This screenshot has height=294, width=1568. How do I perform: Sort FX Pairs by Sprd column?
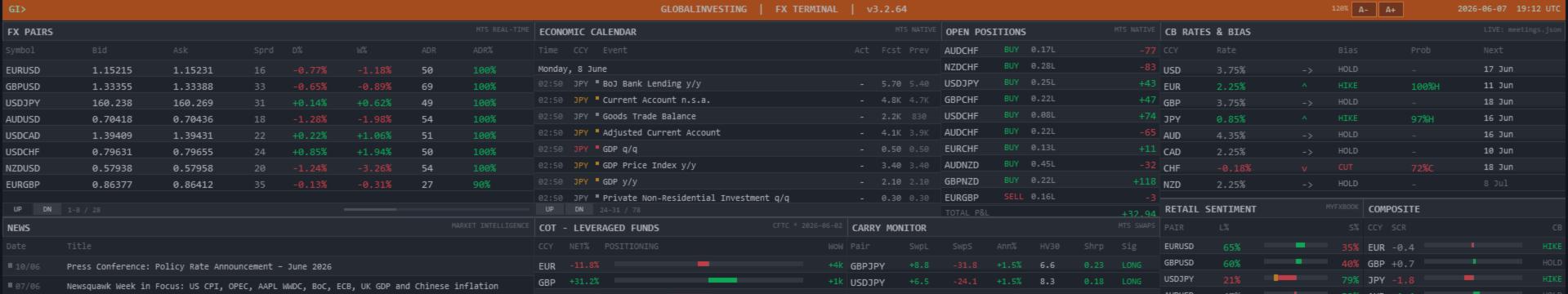(x=264, y=51)
